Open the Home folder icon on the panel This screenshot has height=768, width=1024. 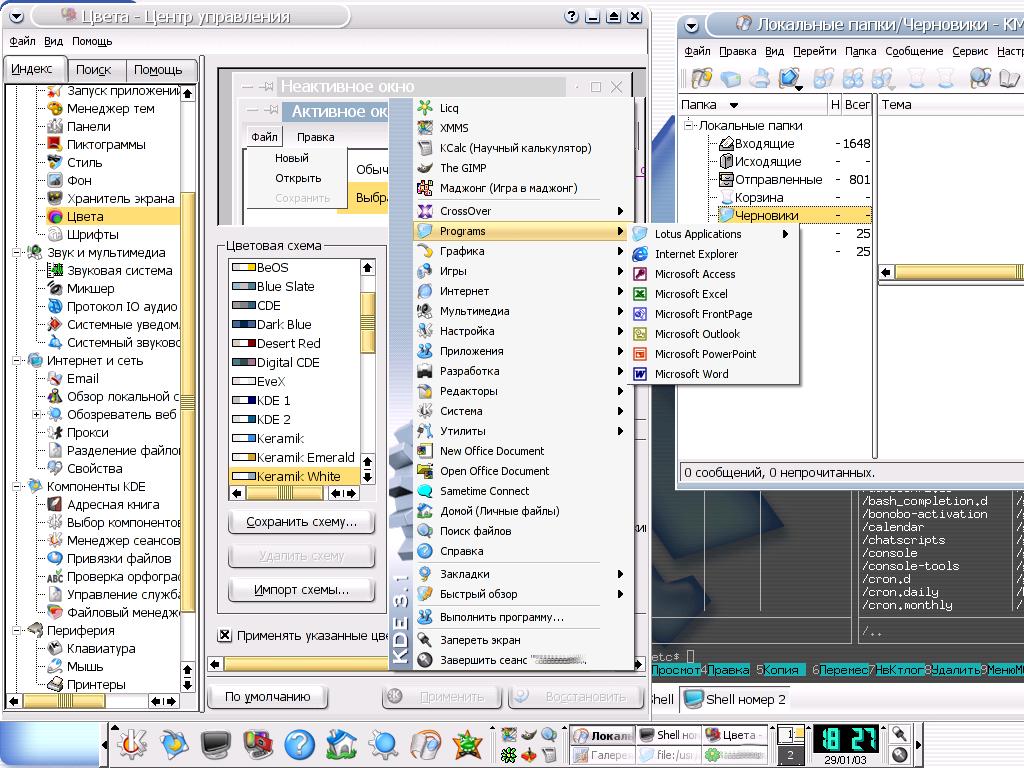pos(342,744)
